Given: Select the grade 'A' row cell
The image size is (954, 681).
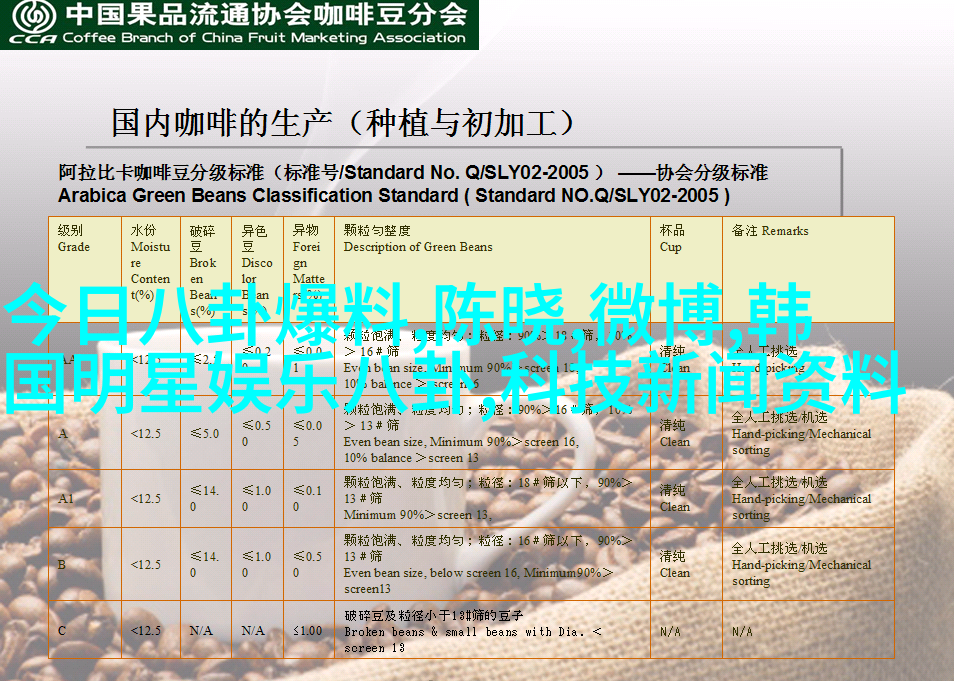Looking at the screenshot, I should [64, 433].
